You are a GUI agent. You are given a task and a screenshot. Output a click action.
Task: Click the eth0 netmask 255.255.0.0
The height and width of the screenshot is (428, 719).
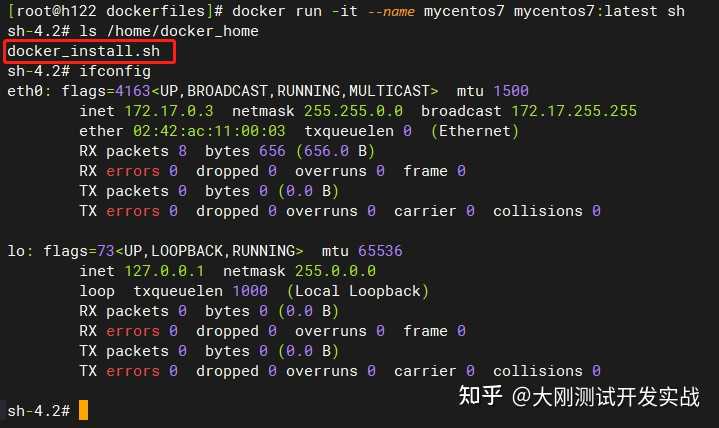pyautogui.click(x=353, y=111)
